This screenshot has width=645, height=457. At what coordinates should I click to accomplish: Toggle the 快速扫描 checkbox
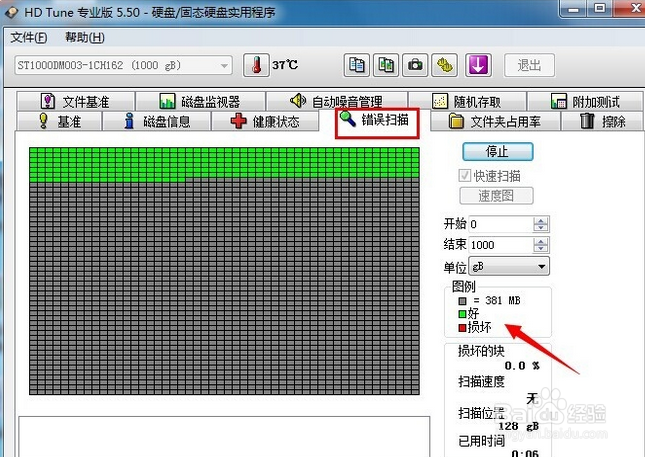point(465,176)
